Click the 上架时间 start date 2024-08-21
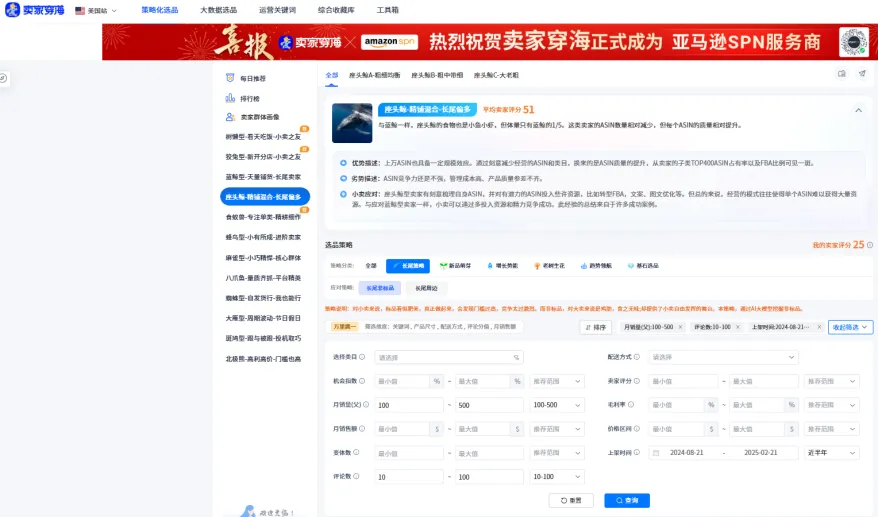The height and width of the screenshot is (517, 878). pos(686,453)
